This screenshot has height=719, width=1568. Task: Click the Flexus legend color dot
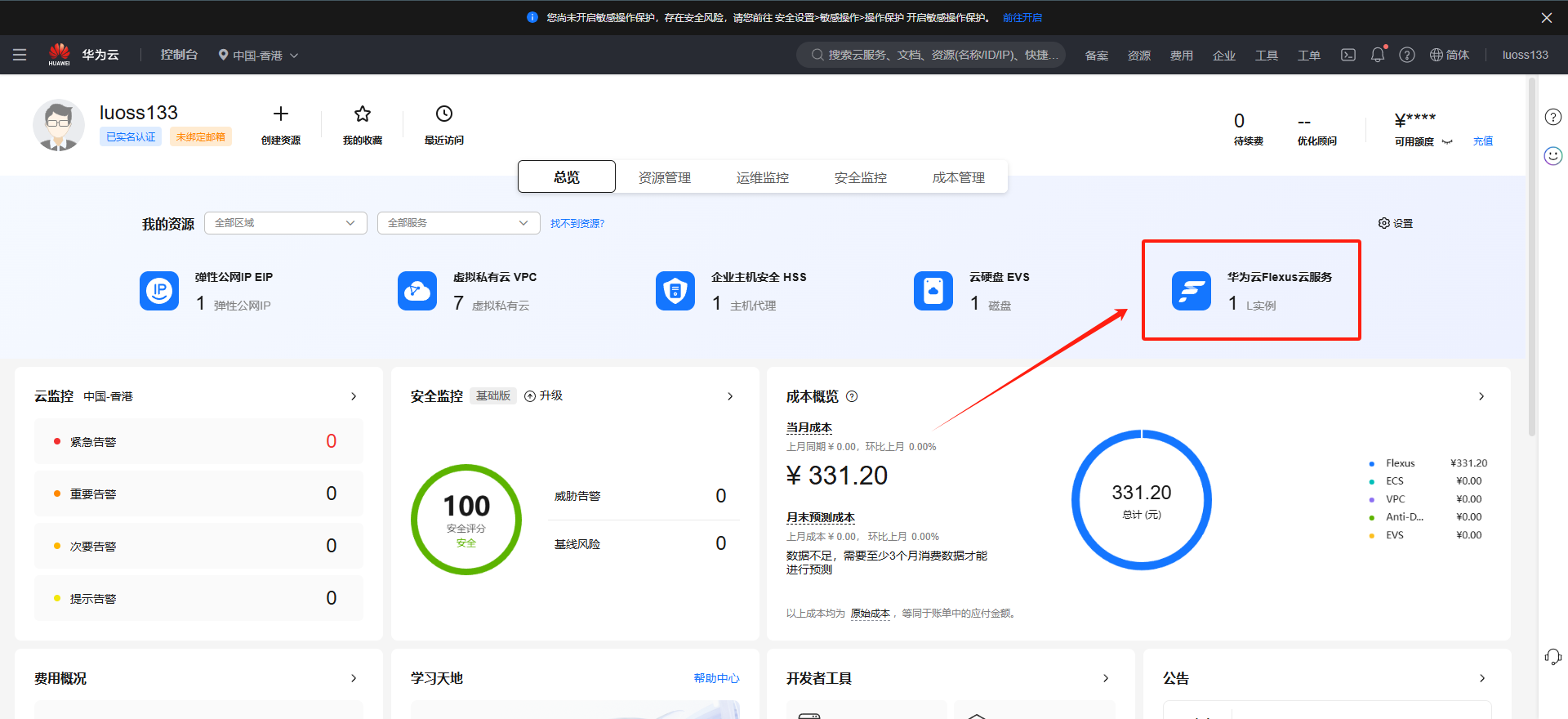(x=1372, y=463)
